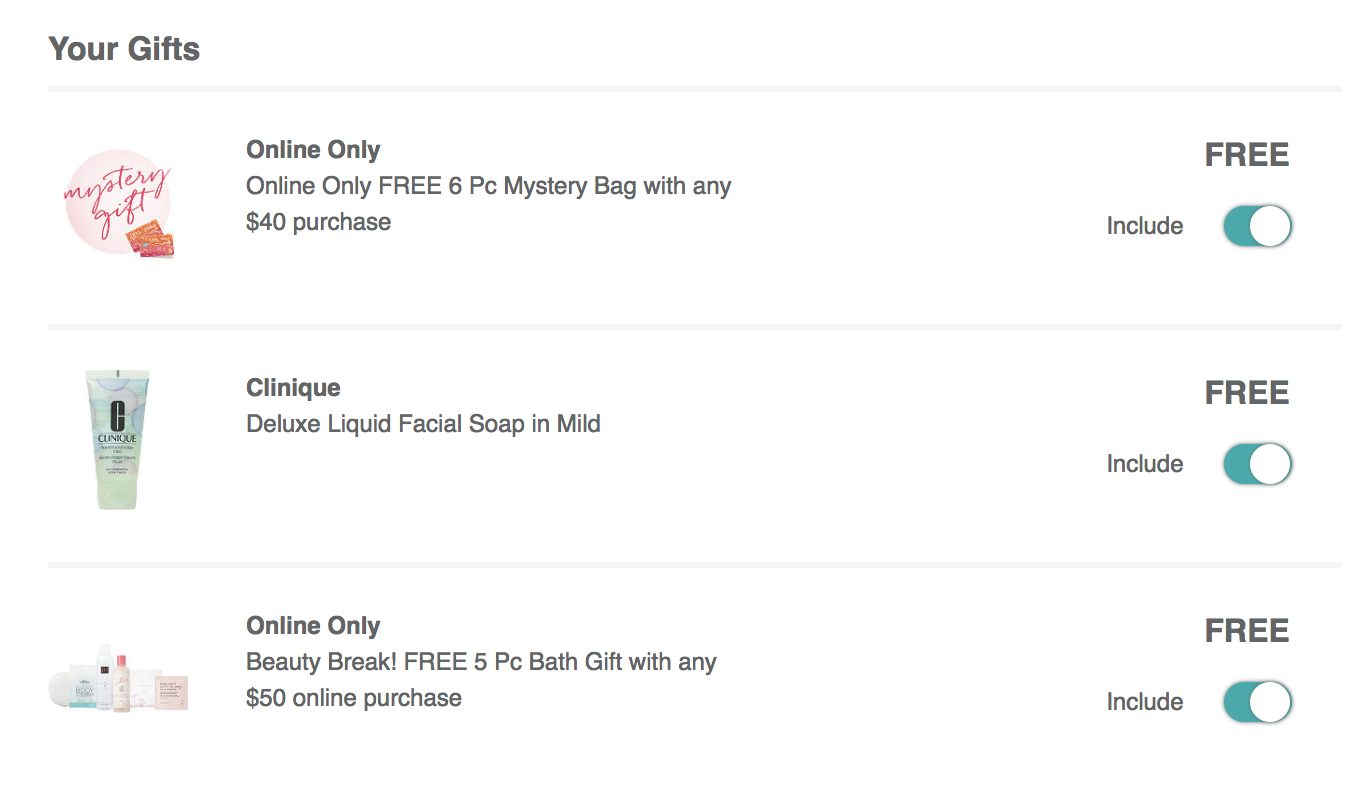The image size is (1350, 792).
Task: Click the FREE price on Bath Gift row
Action: coord(1247,631)
